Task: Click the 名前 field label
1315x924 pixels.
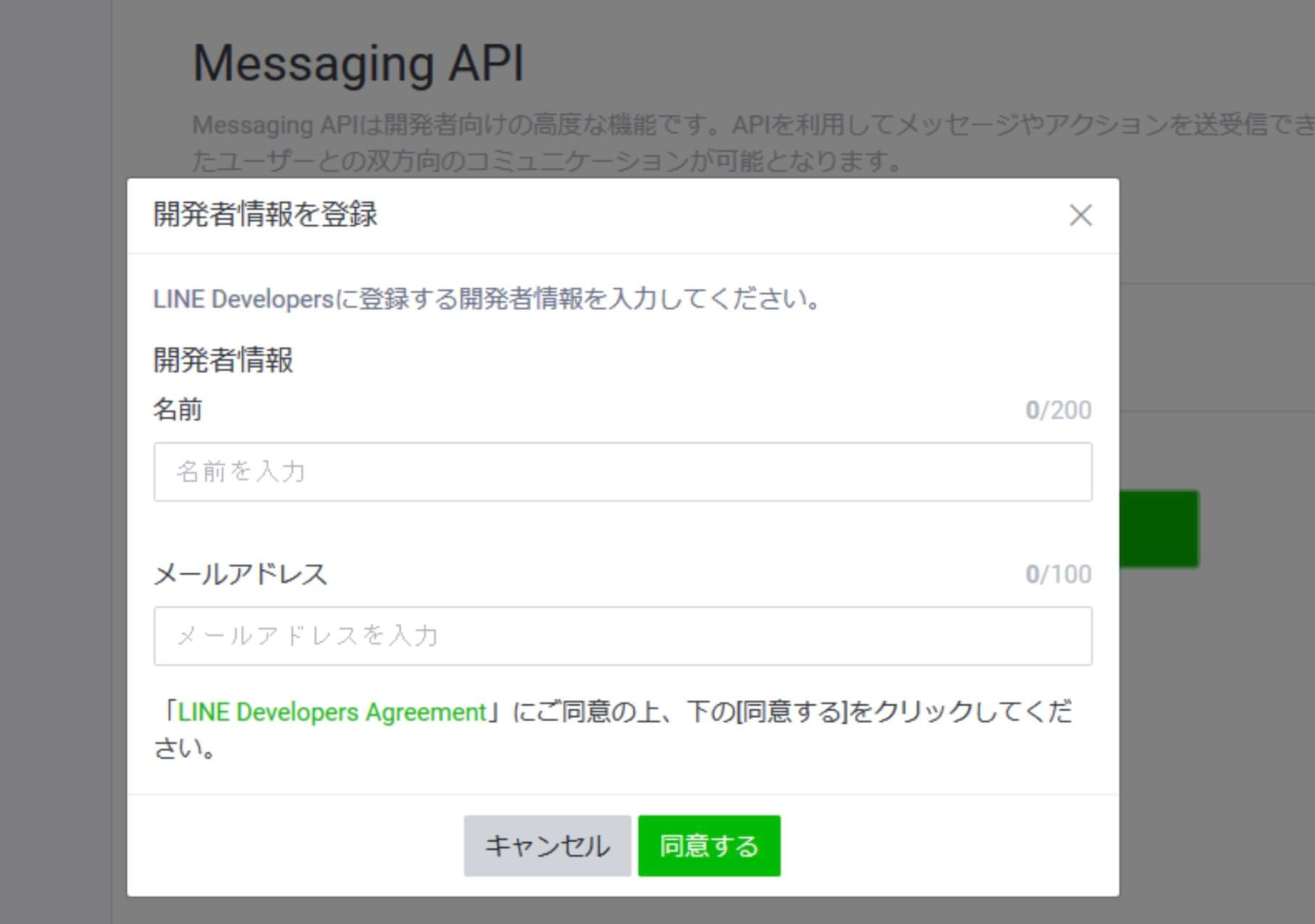Action: 177,410
